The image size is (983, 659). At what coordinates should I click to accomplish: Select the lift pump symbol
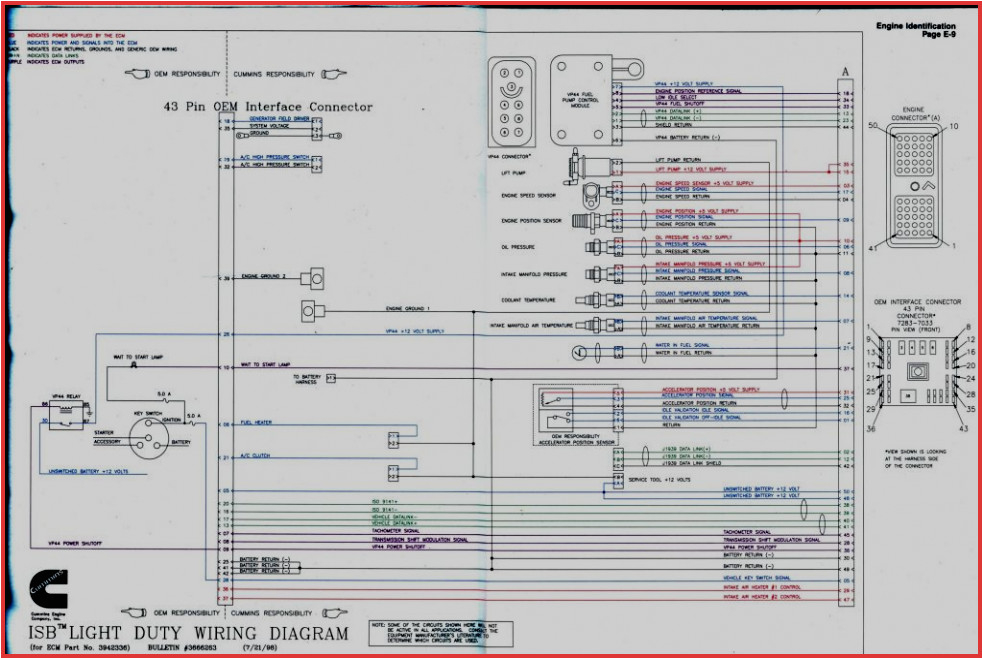click(x=578, y=163)
